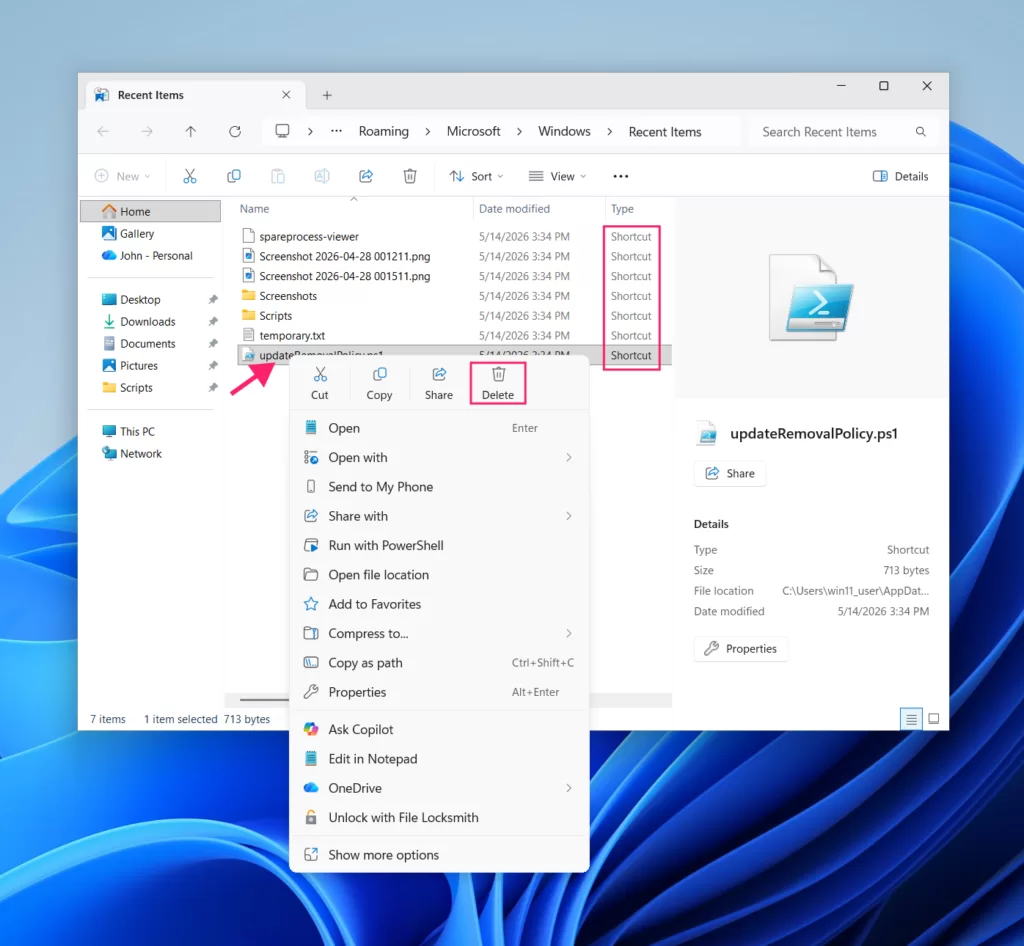Delete the shortcut via context menu

pos(498,383)
